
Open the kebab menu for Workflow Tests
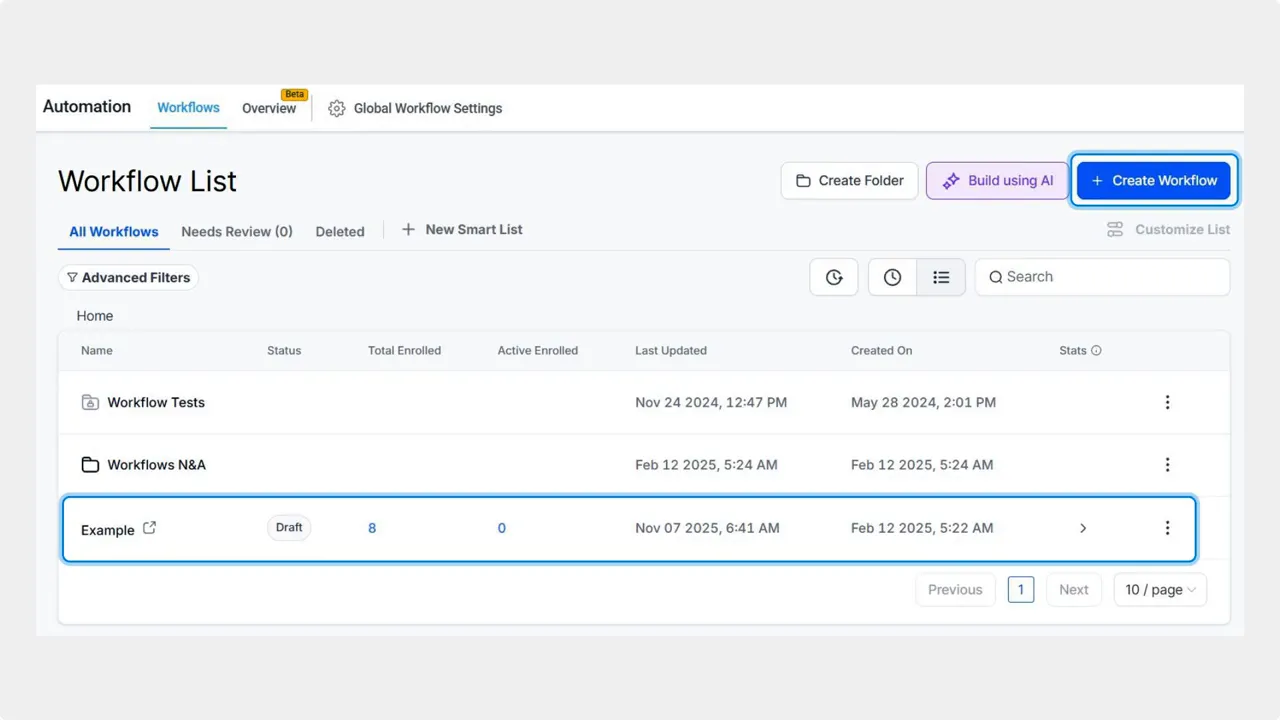point(1167,402)
